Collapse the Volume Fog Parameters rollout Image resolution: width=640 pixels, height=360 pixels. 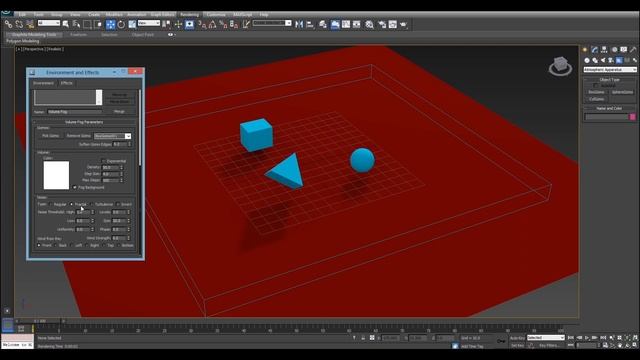click(84, 122)
